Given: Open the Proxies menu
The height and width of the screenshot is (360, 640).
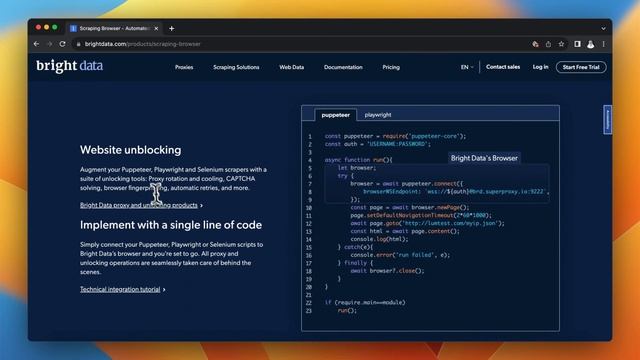Looking at the screenshot, I should click(184, 67).
